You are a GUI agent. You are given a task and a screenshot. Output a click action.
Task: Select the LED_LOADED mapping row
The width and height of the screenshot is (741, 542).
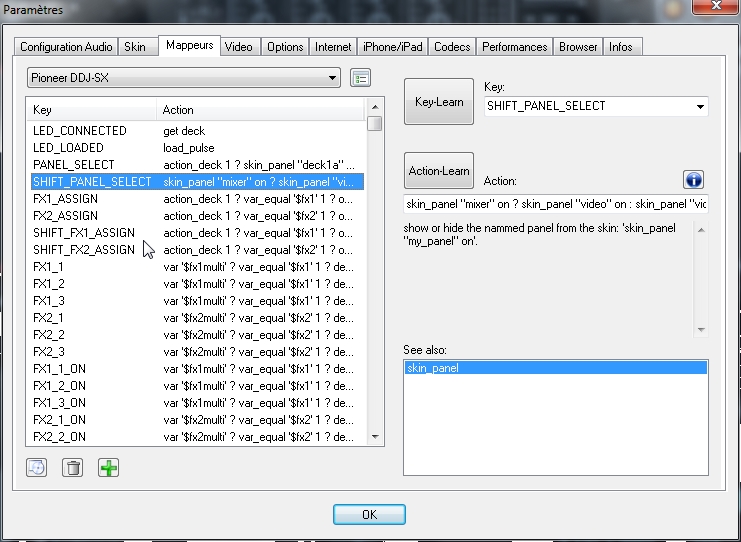[x=197, y=148]
